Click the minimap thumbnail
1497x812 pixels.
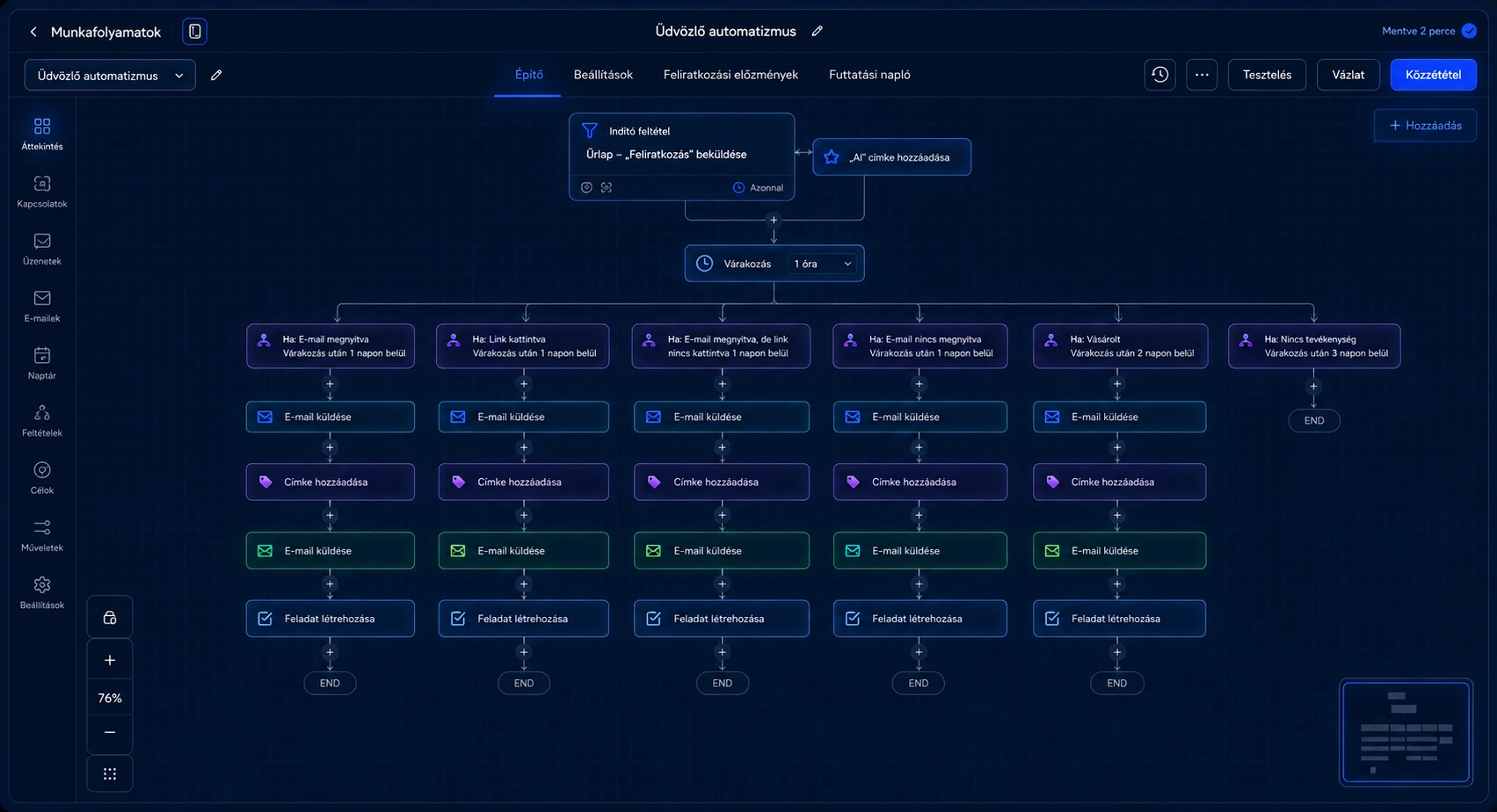pyautogui.click(x=1406, y=732)
